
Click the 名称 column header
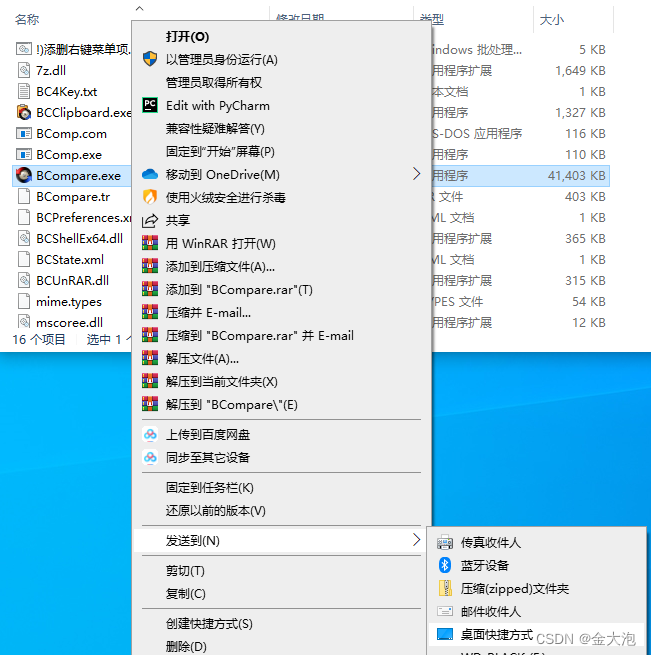tap(27, 19)
